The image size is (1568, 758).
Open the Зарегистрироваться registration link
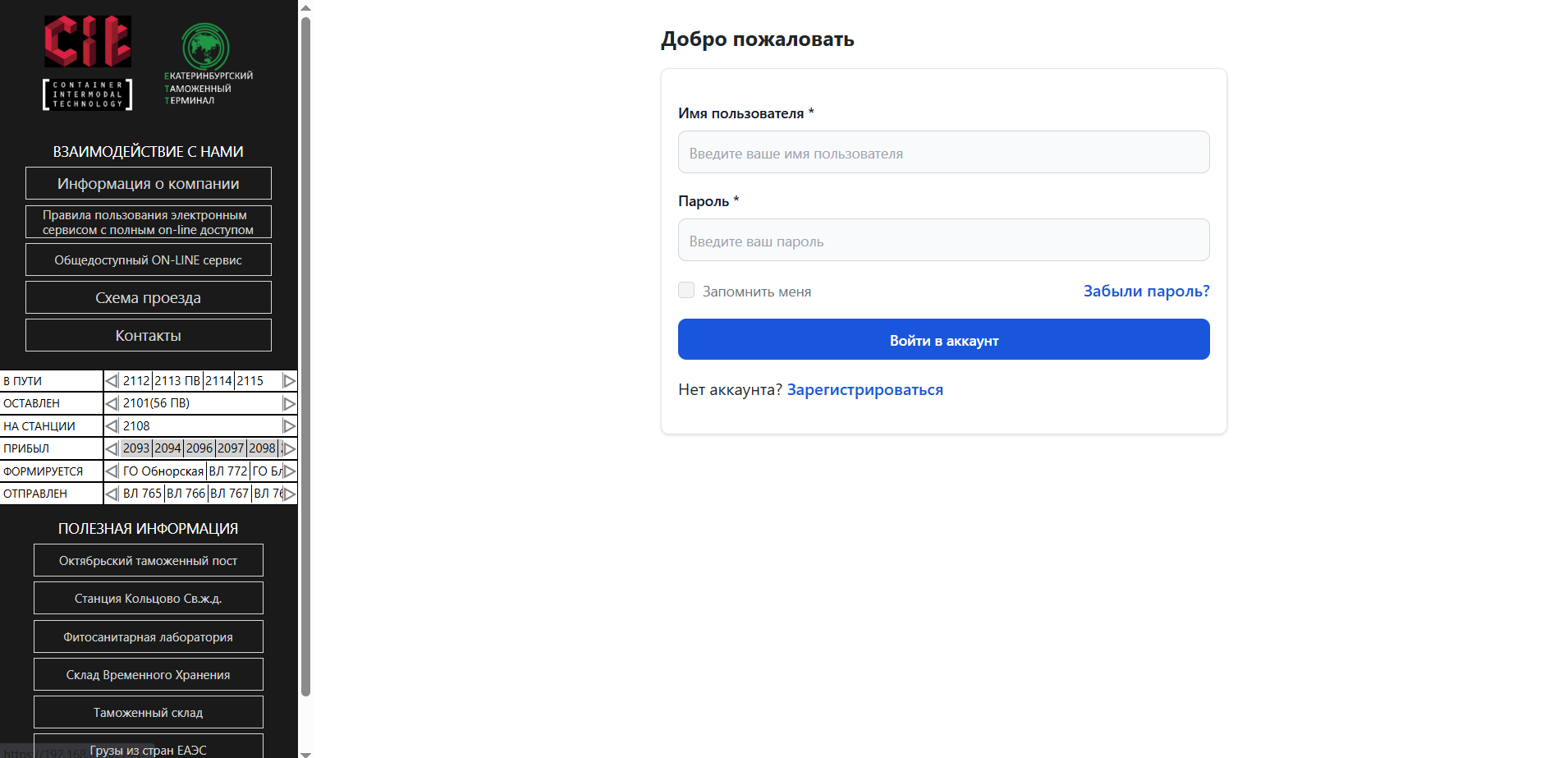coord(865,389)
